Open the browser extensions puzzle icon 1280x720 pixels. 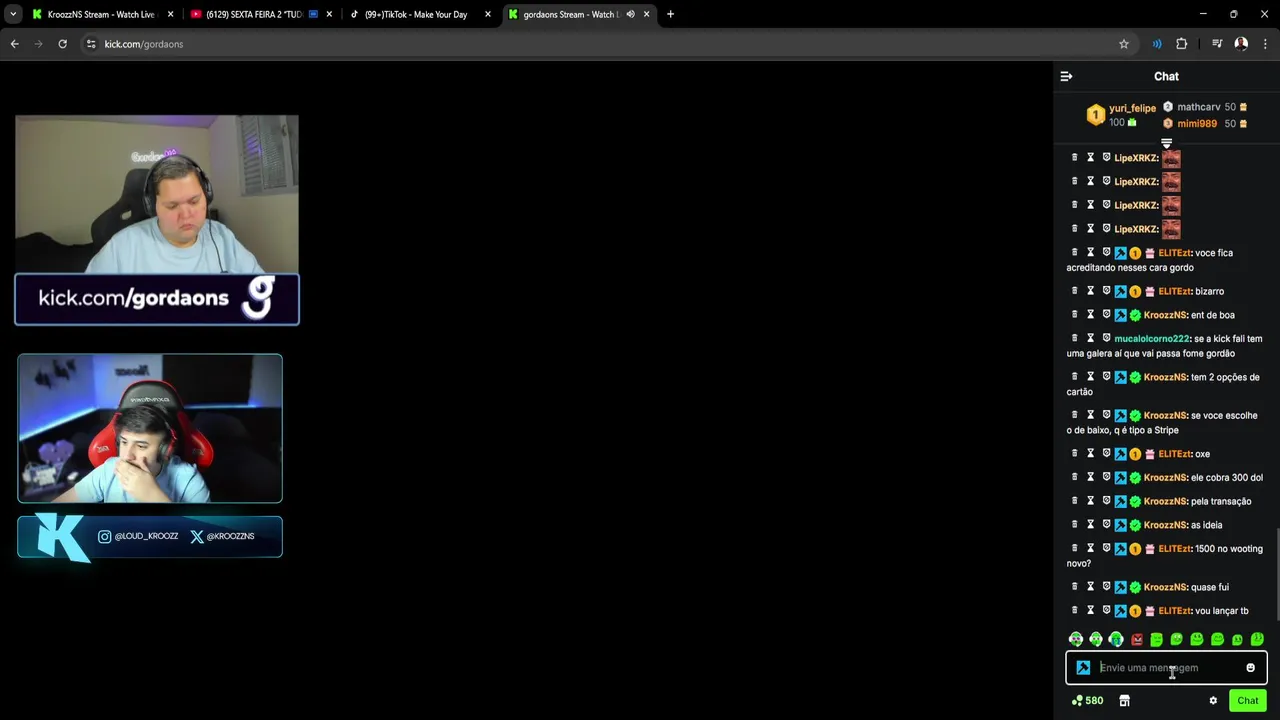coord(1181,44)
